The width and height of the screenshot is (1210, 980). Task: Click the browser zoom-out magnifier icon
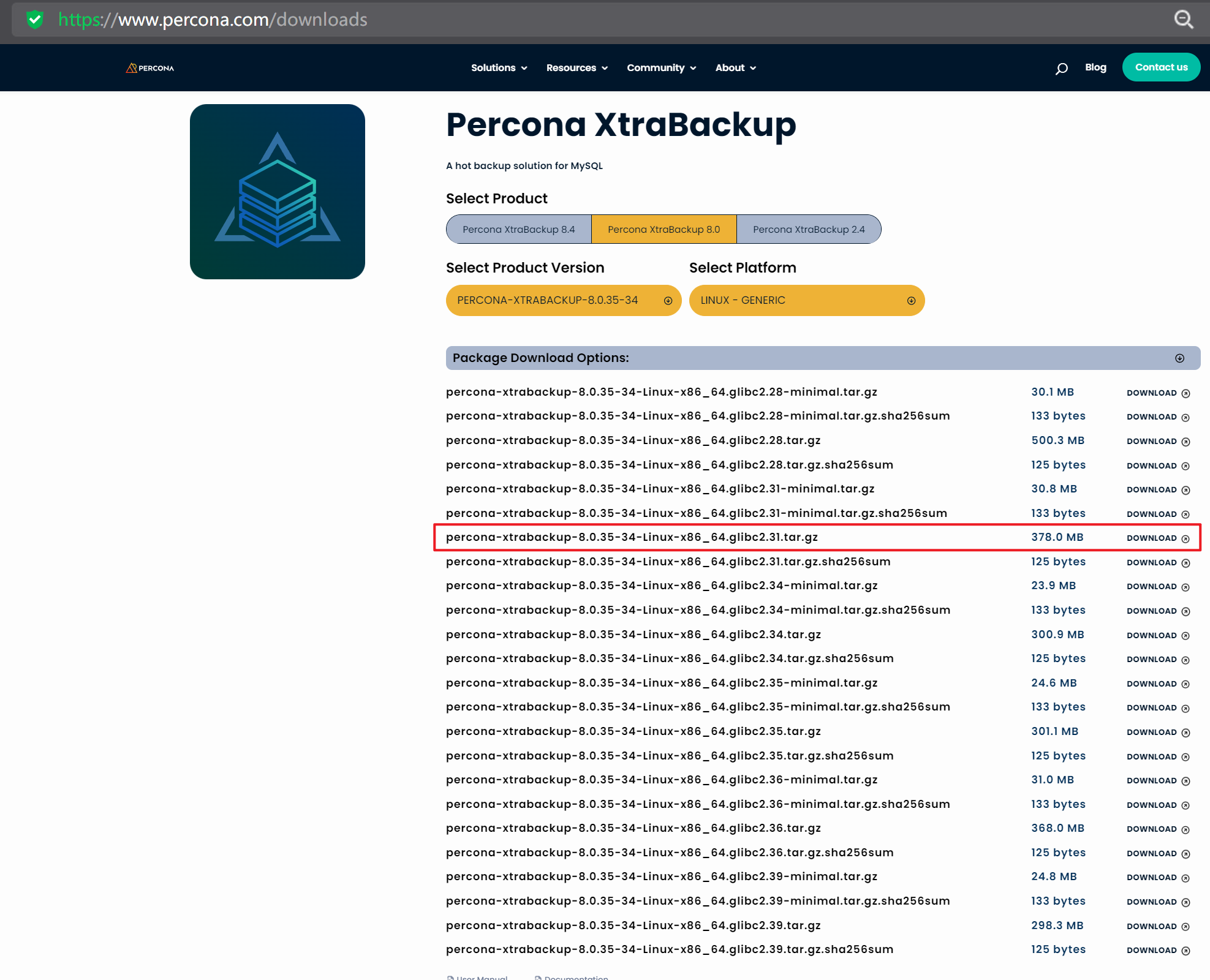pos(1183,20)
